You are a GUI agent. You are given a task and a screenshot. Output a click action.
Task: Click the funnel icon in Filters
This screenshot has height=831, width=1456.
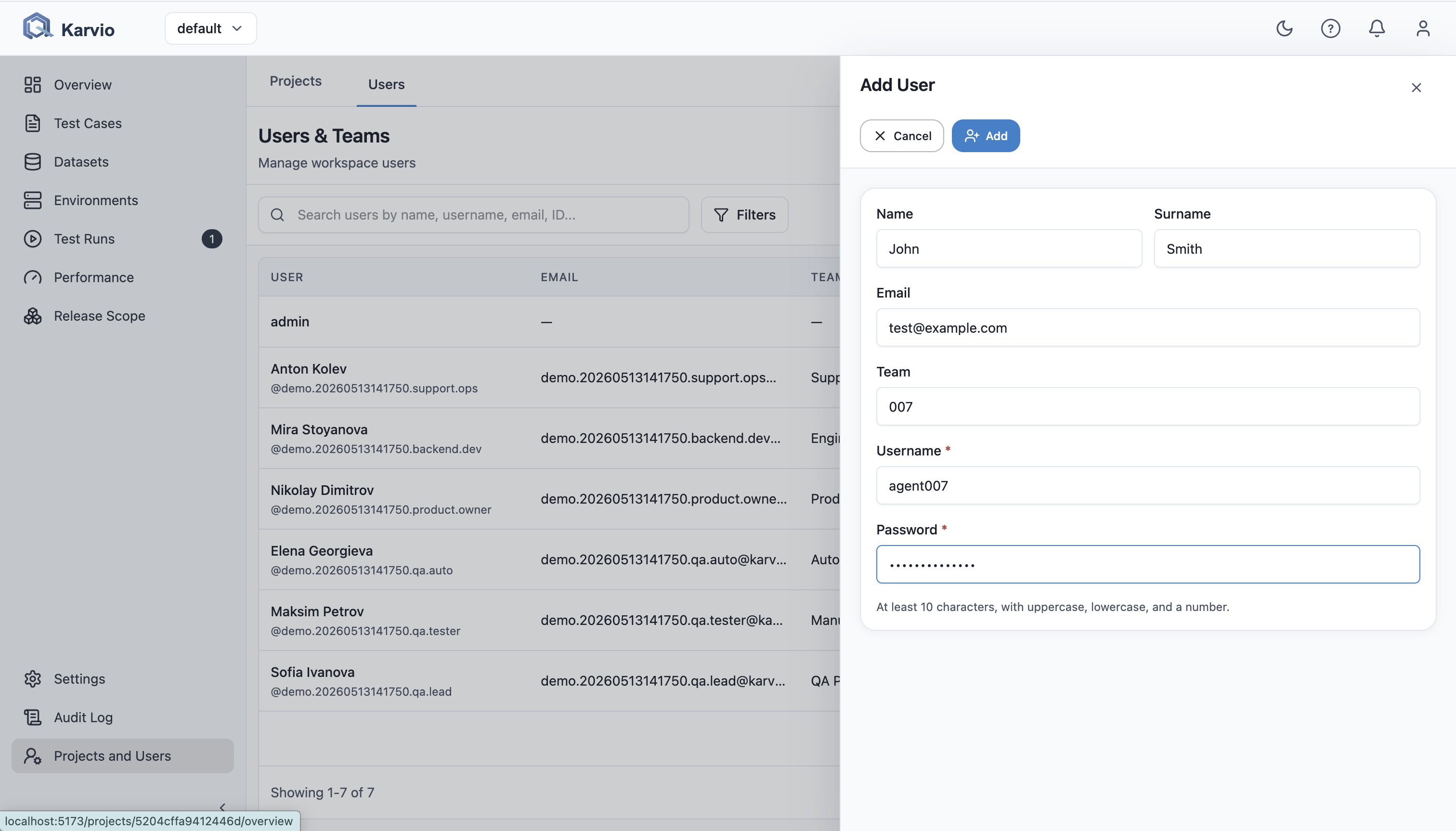721,215
